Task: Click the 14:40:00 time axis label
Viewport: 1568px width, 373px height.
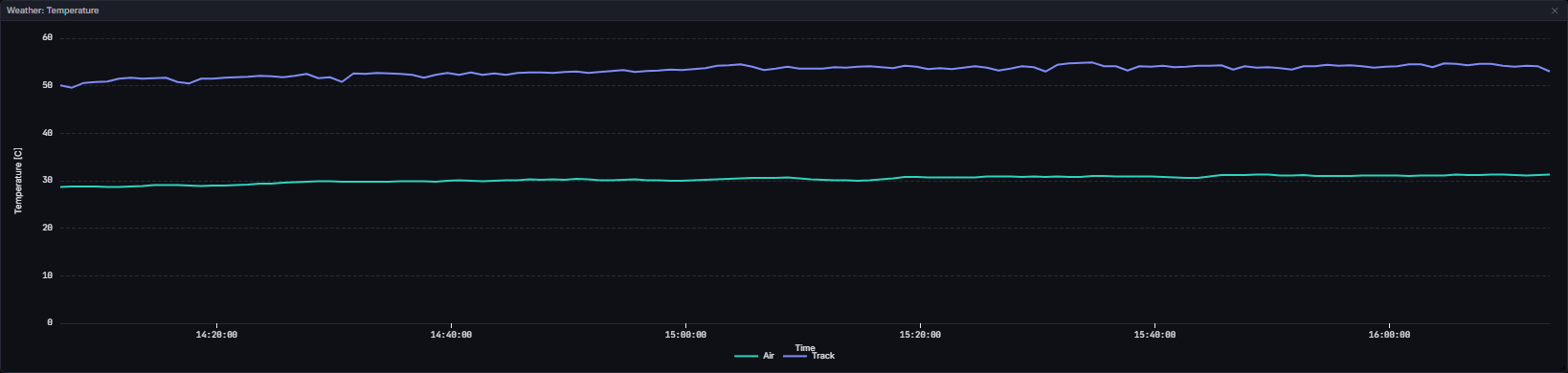Action: point(451,335)
